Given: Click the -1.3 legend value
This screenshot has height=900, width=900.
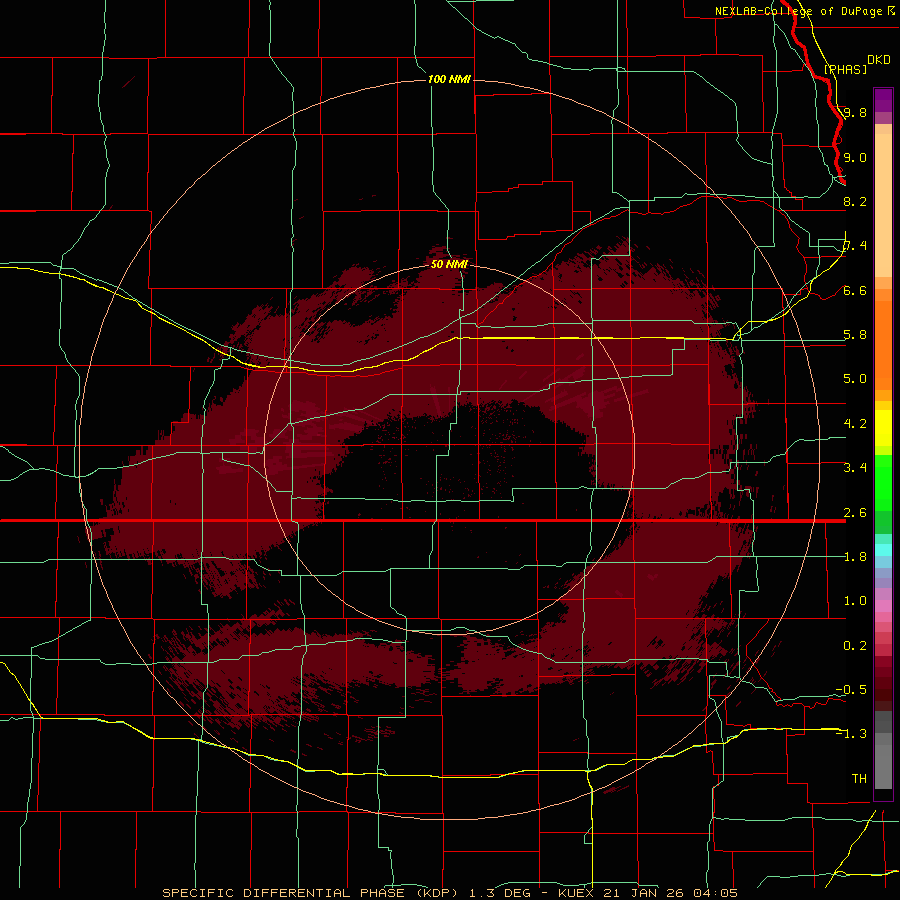Looking at the screenshot, I should 851,734.
